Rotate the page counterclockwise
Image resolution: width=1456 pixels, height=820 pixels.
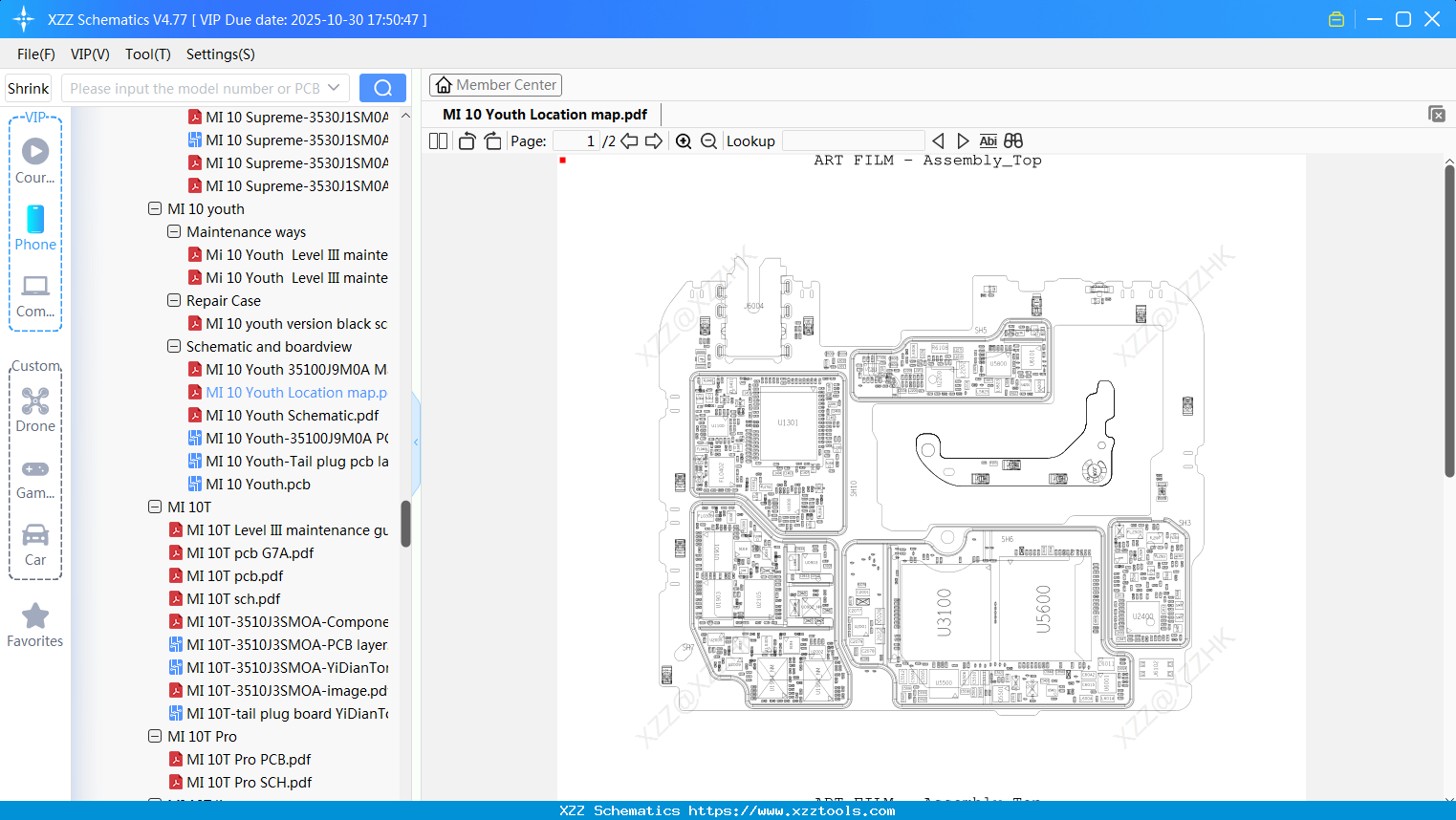click(466, 140)
